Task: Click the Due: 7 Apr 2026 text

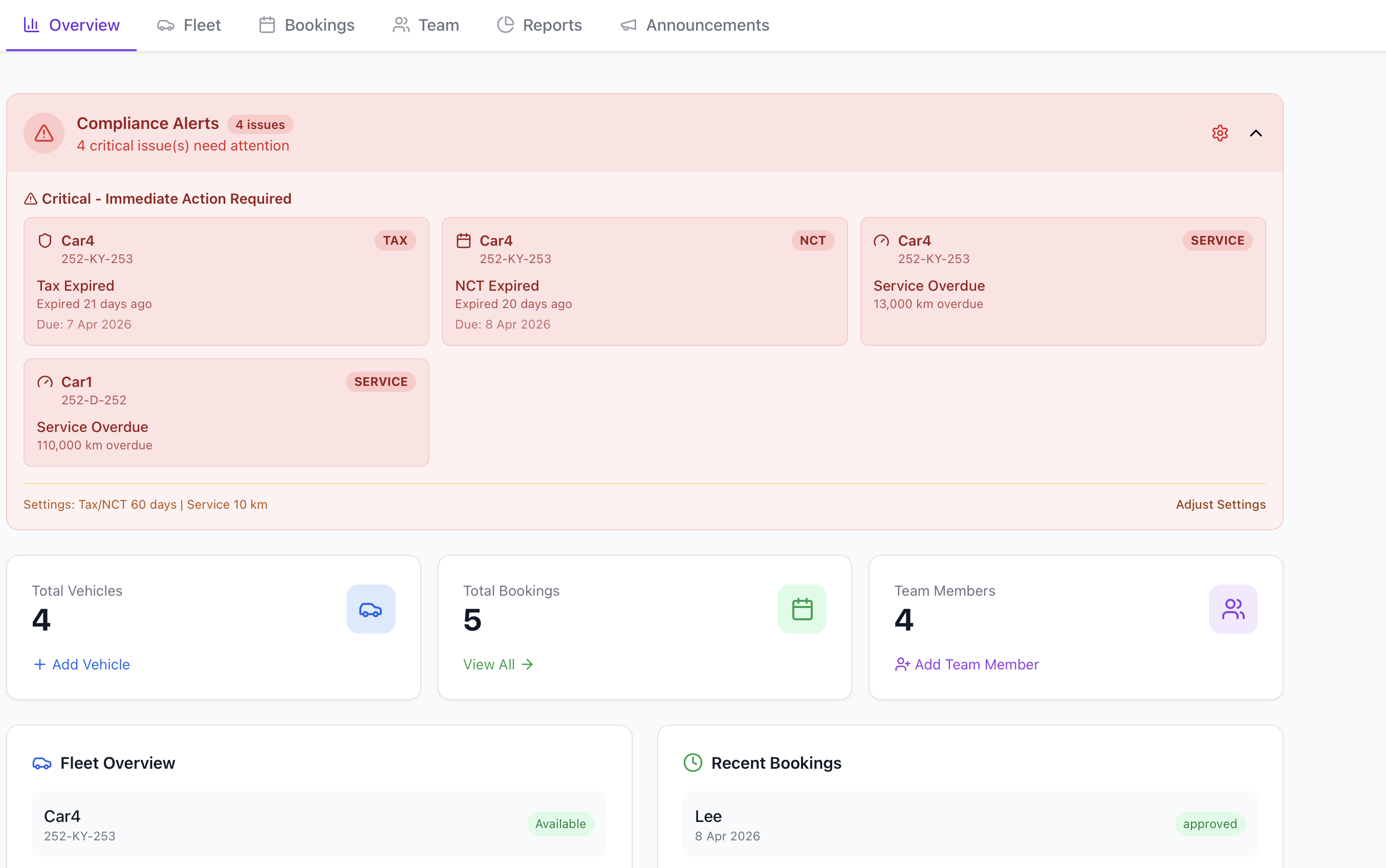Action: point(84,325)
